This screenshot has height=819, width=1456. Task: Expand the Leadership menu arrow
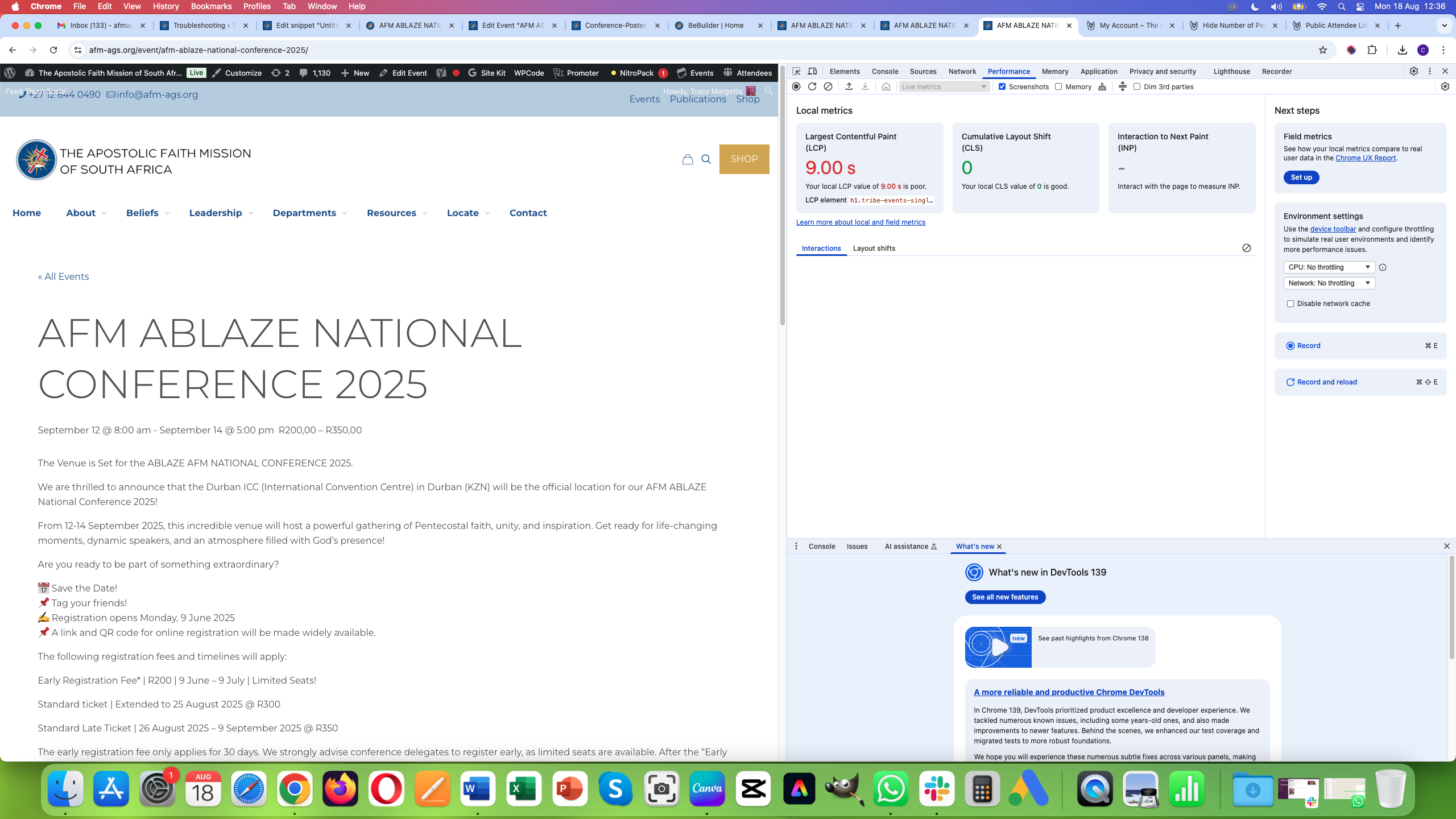tap(251, 214)
